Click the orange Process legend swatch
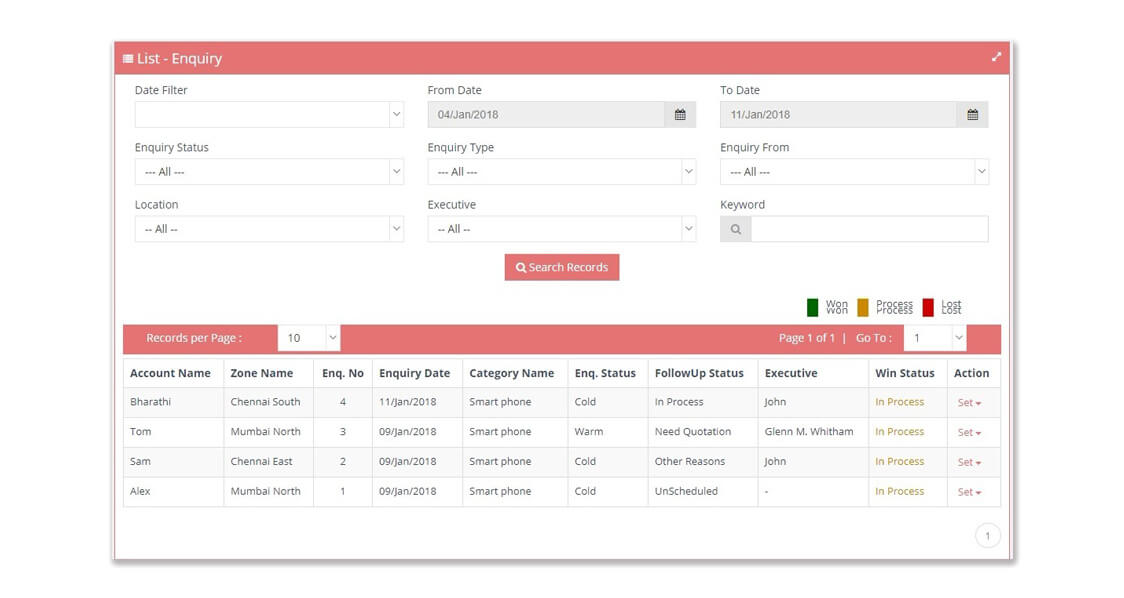Image resolution: width=1124 pixels, height=598 pixels. (x=862, y=308)
